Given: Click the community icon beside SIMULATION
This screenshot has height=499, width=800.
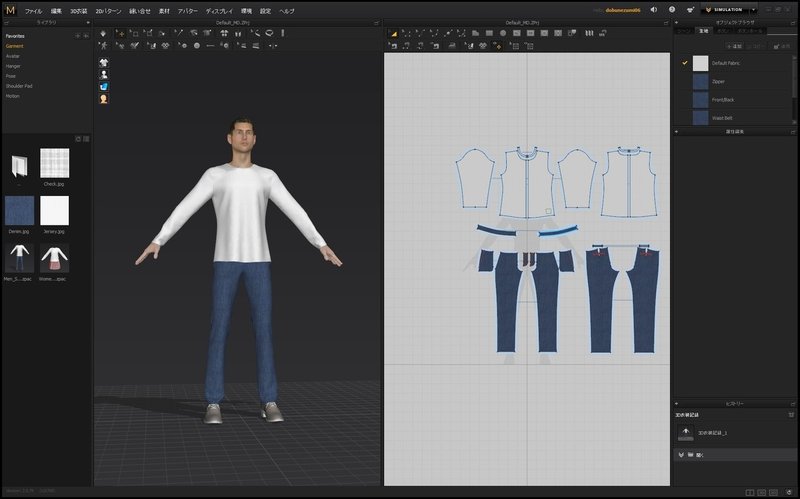Looking at the screenshot, I should coord(691,9).
